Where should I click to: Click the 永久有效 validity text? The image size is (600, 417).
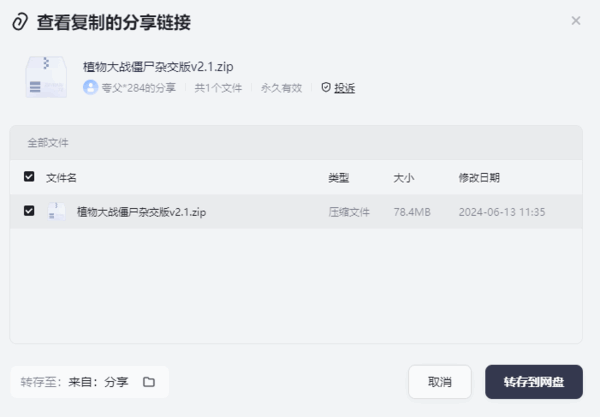[x=282, y=88]
